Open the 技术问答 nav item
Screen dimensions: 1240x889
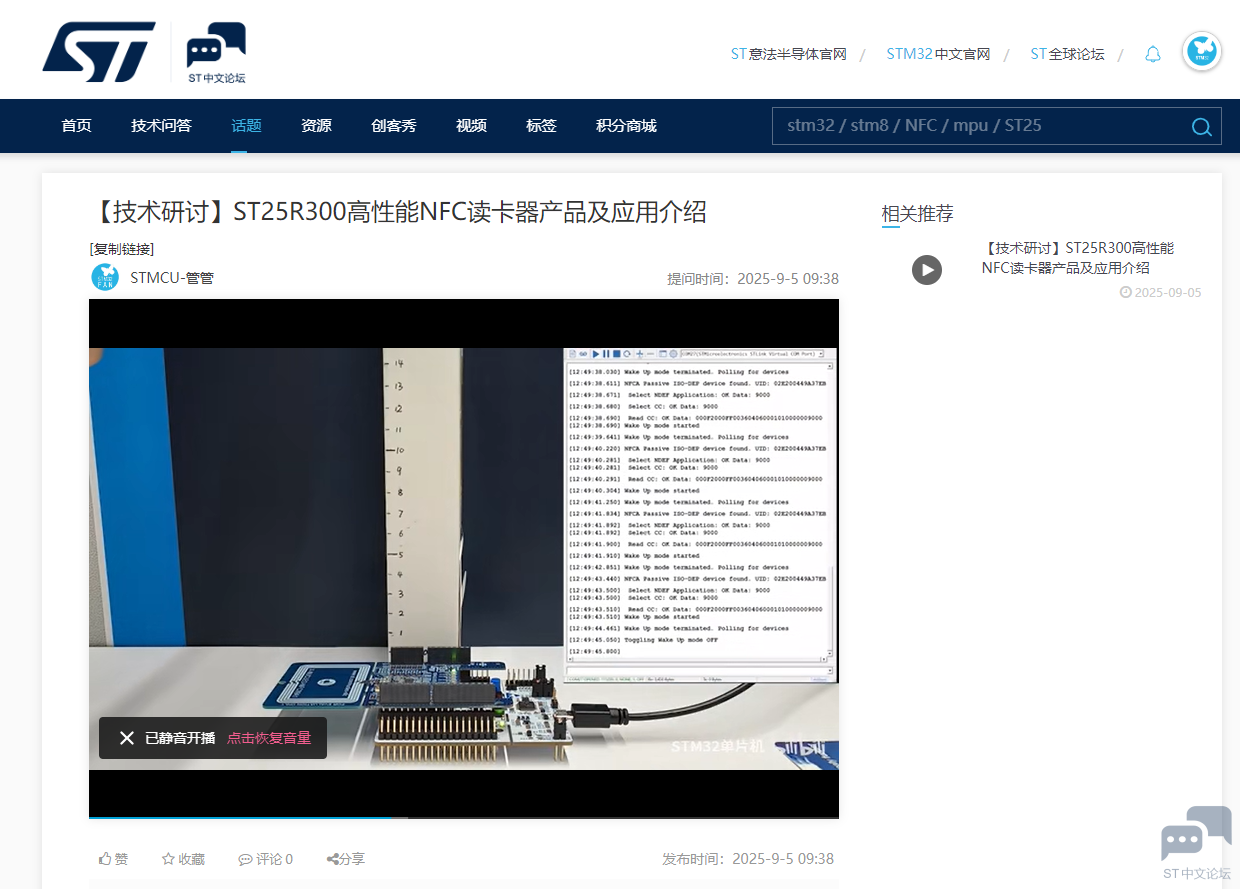161,126
